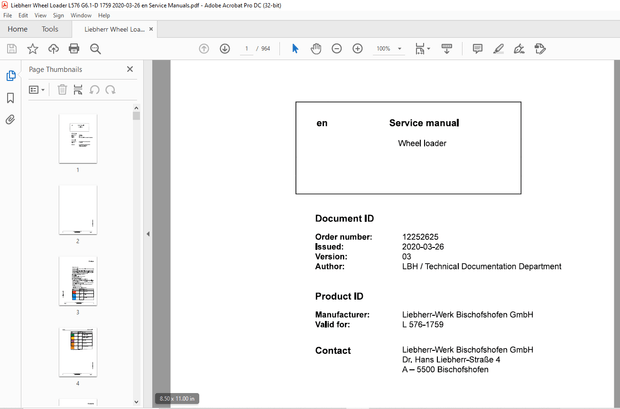Viewport: 620px width, 409px height.
Task: Click the zoom out minus button
Action: click(336, 49)
